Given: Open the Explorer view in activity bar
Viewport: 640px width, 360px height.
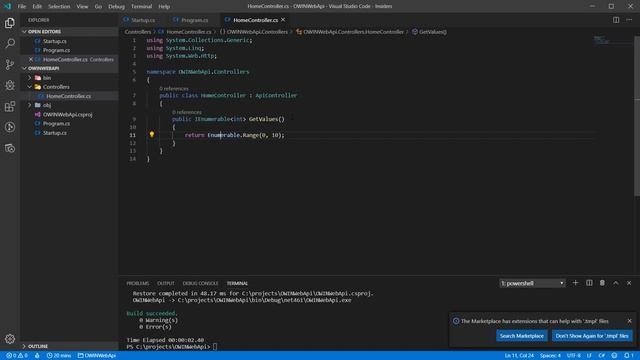Looking at the screenshot, I should click(10, 23).
